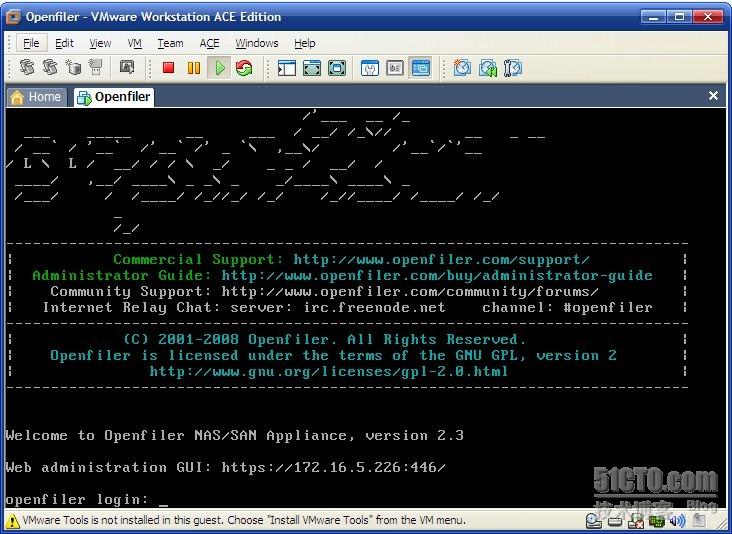This screenshot has height=534, width=732.
Task: Click the '(C) 2001-2008 Openfiler' copyright line
Action: point(325,339)
